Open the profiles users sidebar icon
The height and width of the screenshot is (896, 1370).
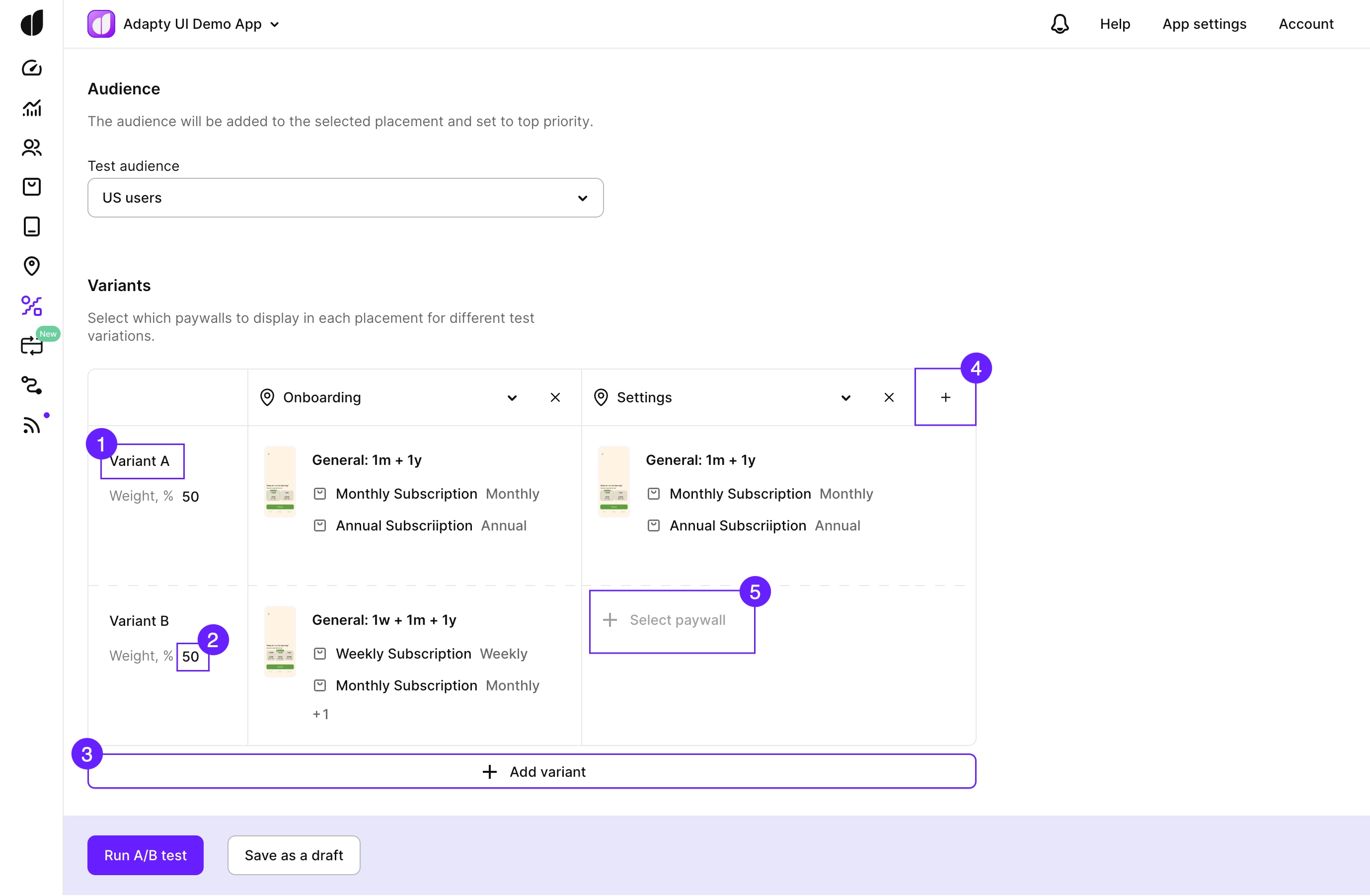[x=32, y=148]
